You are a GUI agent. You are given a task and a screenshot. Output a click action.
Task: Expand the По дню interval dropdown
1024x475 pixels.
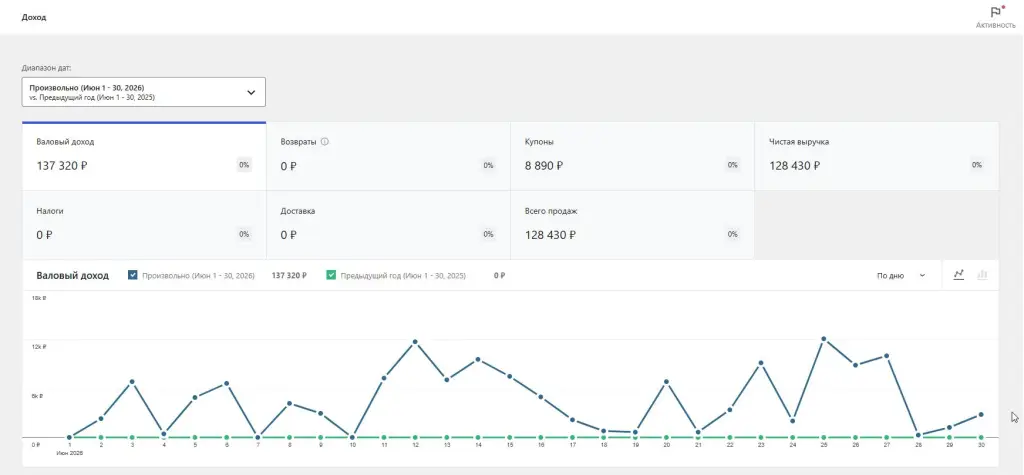point(901,276)
